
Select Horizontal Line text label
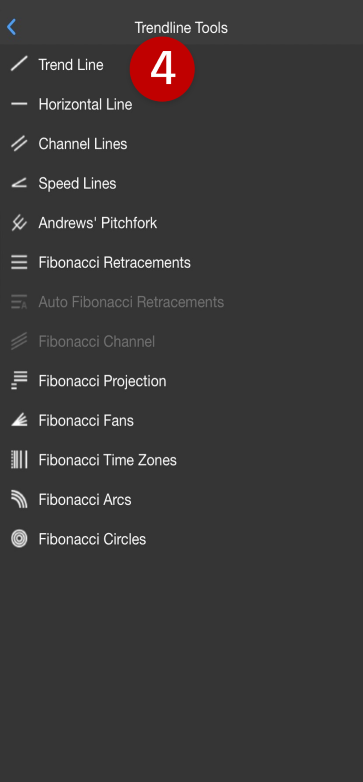[x=85, y=104]
